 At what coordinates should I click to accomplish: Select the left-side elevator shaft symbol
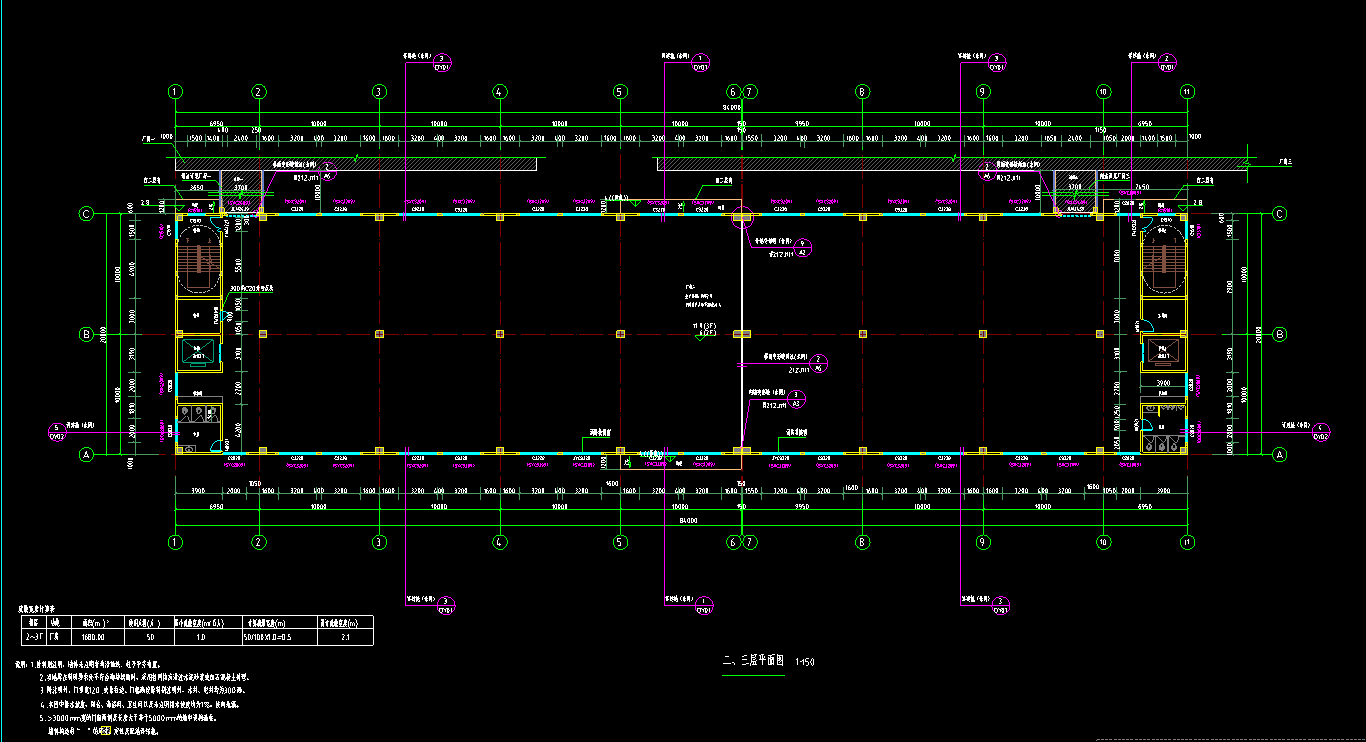(x=198, y=351)
